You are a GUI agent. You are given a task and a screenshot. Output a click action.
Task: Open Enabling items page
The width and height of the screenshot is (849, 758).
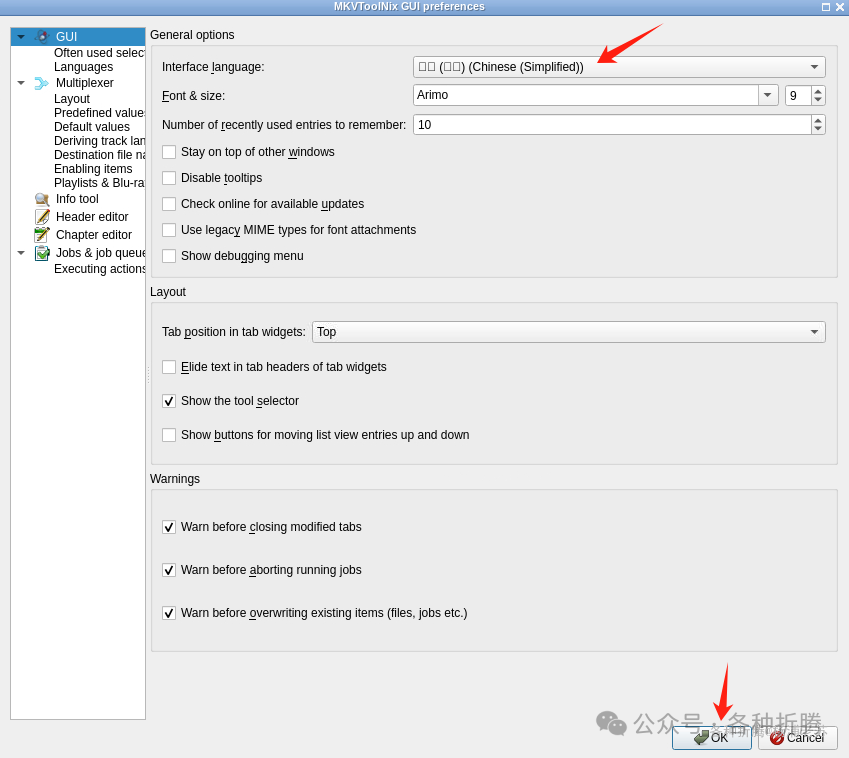tap(93, 169)
